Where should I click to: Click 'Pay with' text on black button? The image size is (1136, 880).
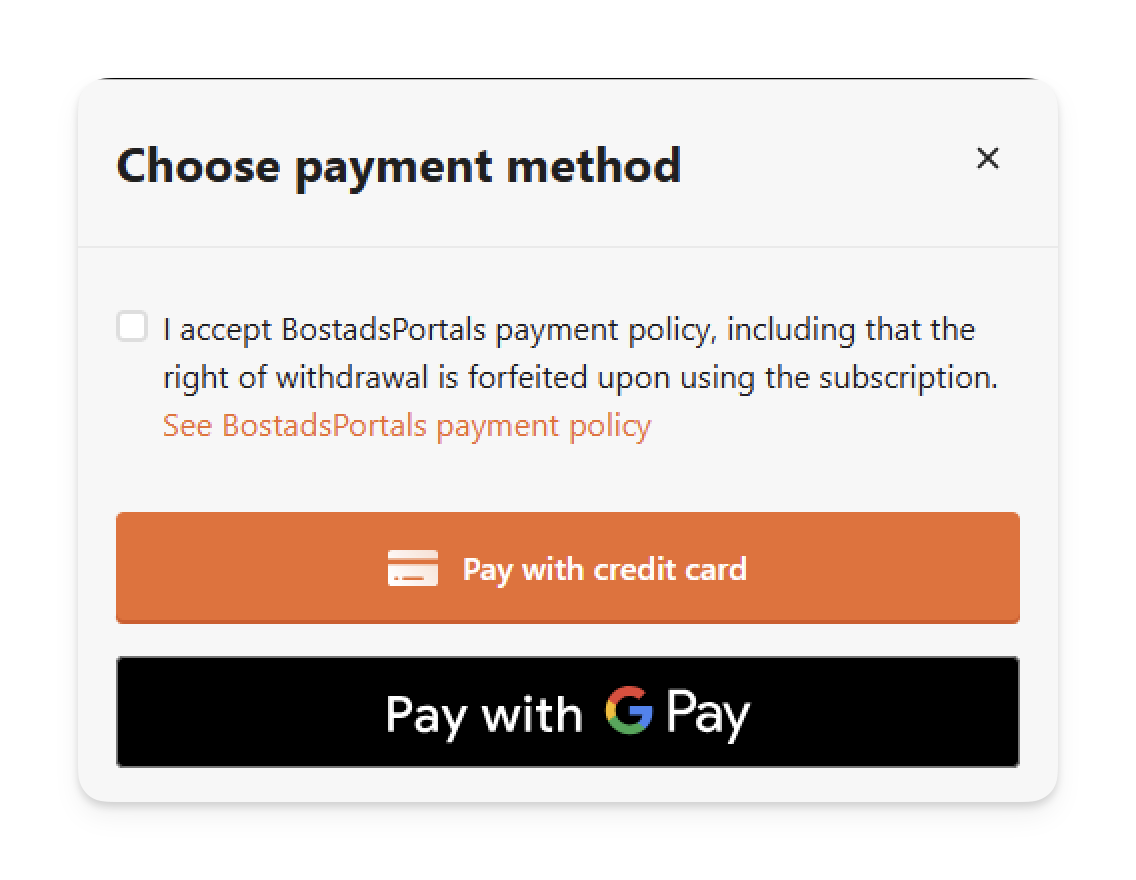[x=484, y=715]
